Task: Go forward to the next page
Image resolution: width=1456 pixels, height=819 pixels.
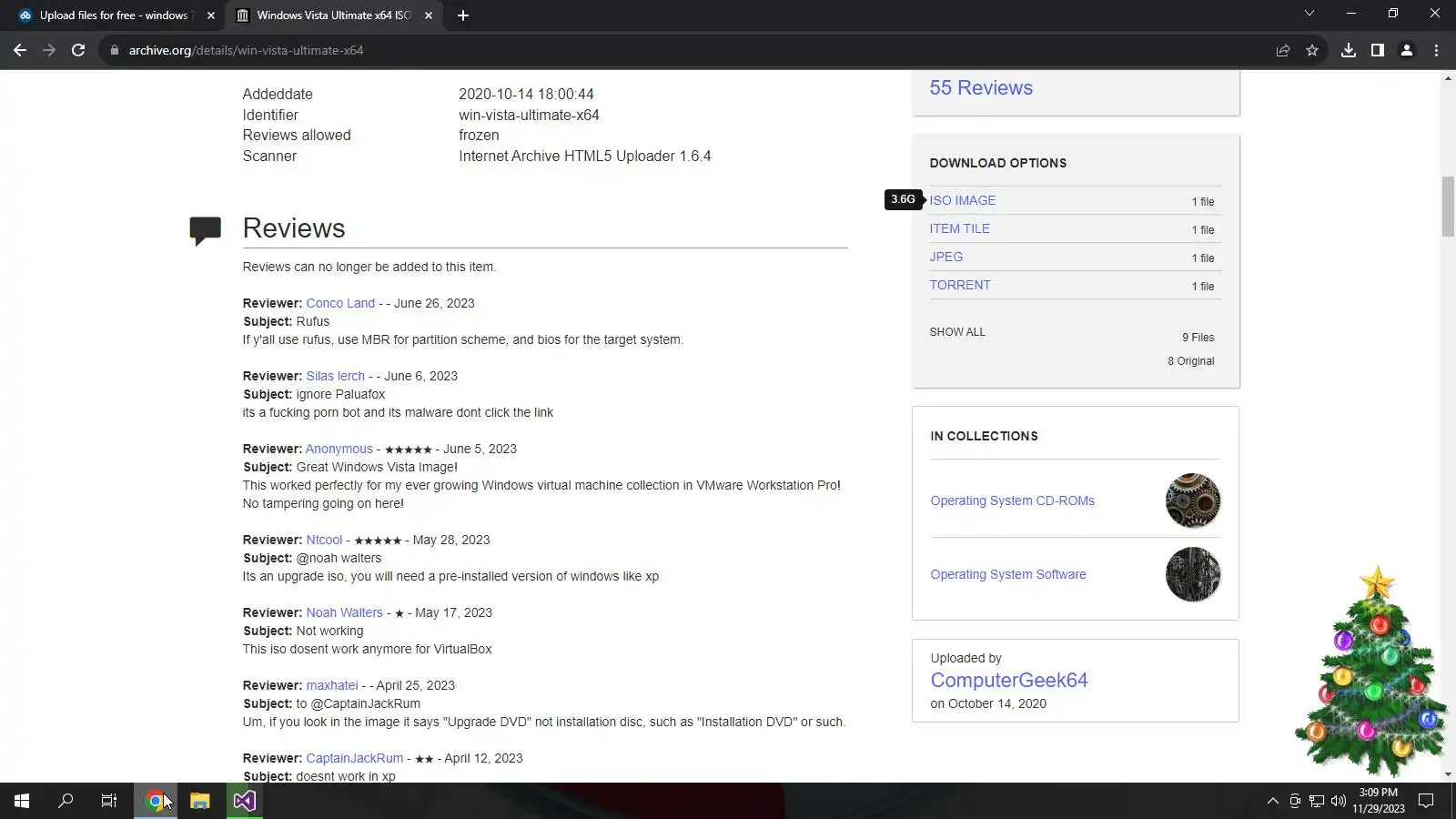Action: click(49, 50)
